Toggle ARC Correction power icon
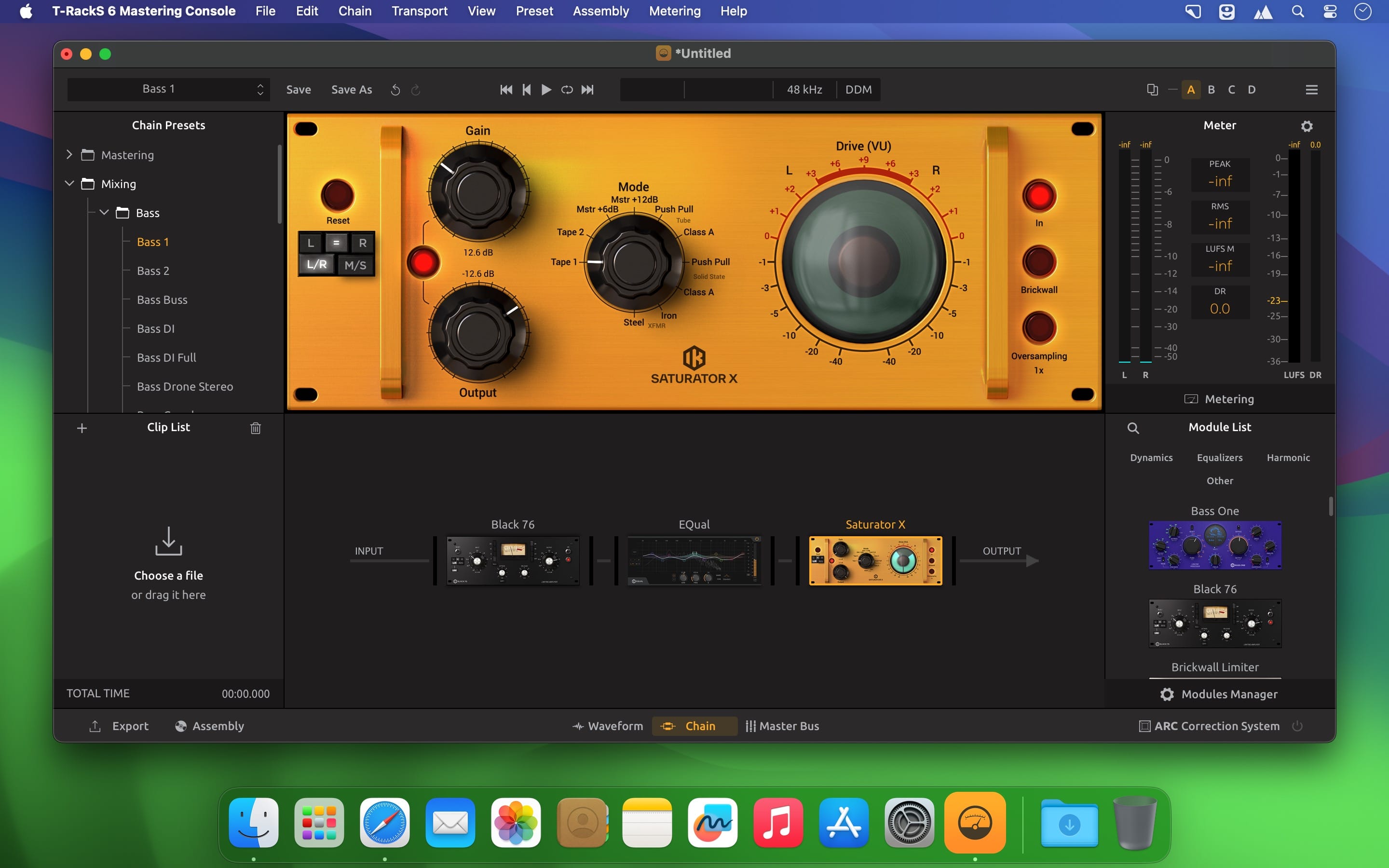 pos(1296,726)
